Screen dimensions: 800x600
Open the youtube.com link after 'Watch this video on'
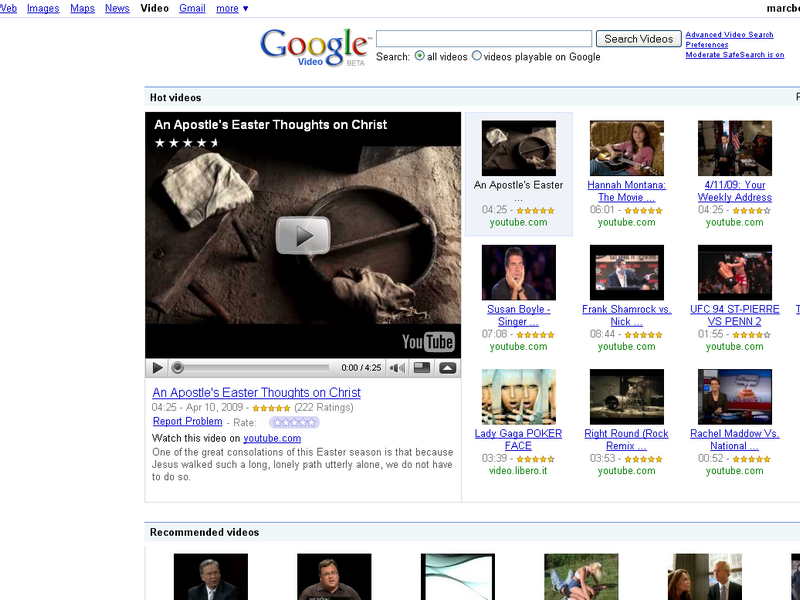pyautogui.click(x=272, y=438)
